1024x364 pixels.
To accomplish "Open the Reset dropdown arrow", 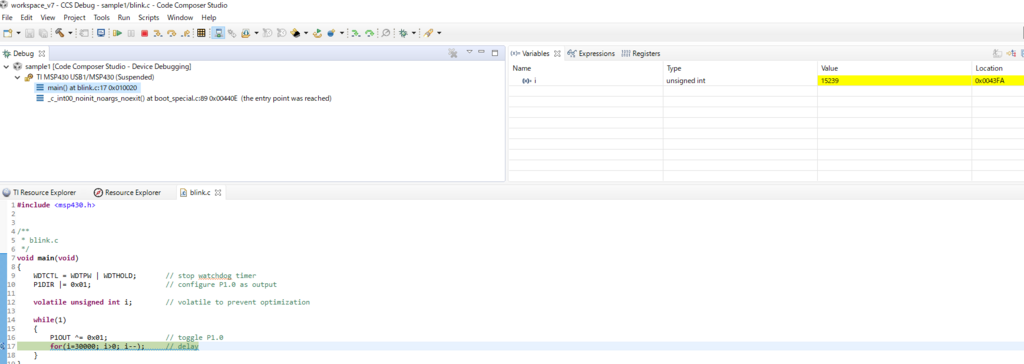I will pyautogui.click(x=306, y=33).
